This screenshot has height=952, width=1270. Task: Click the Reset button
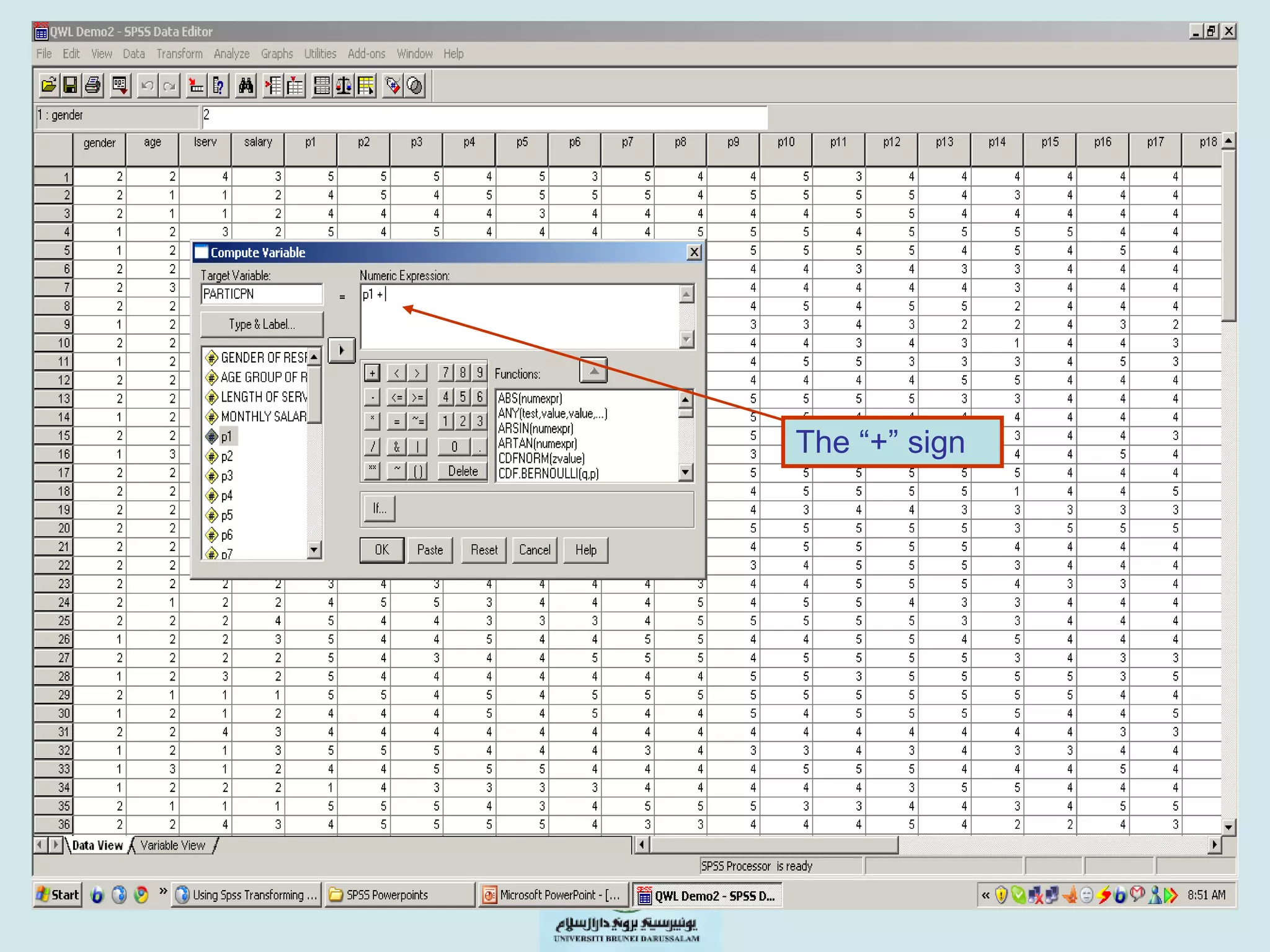(484, 550)
